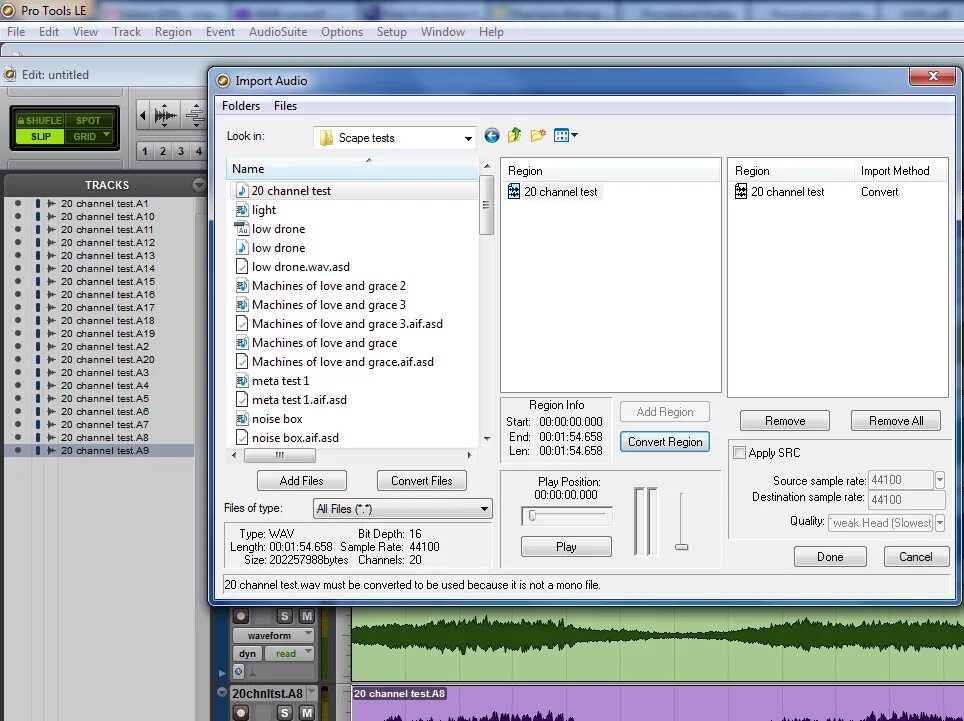Viewport: 964px width, 721px height.
Task: Open the TRACKS list popup menu
Action: 199,184
